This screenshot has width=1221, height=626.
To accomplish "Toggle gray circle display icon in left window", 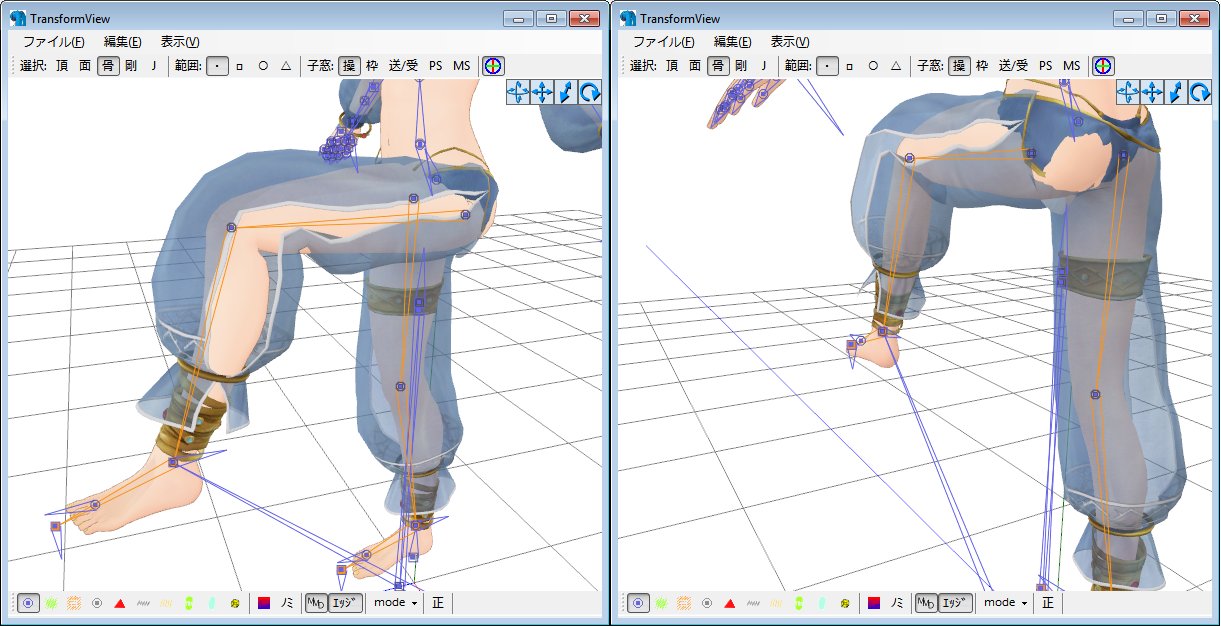I will (97, 603).
